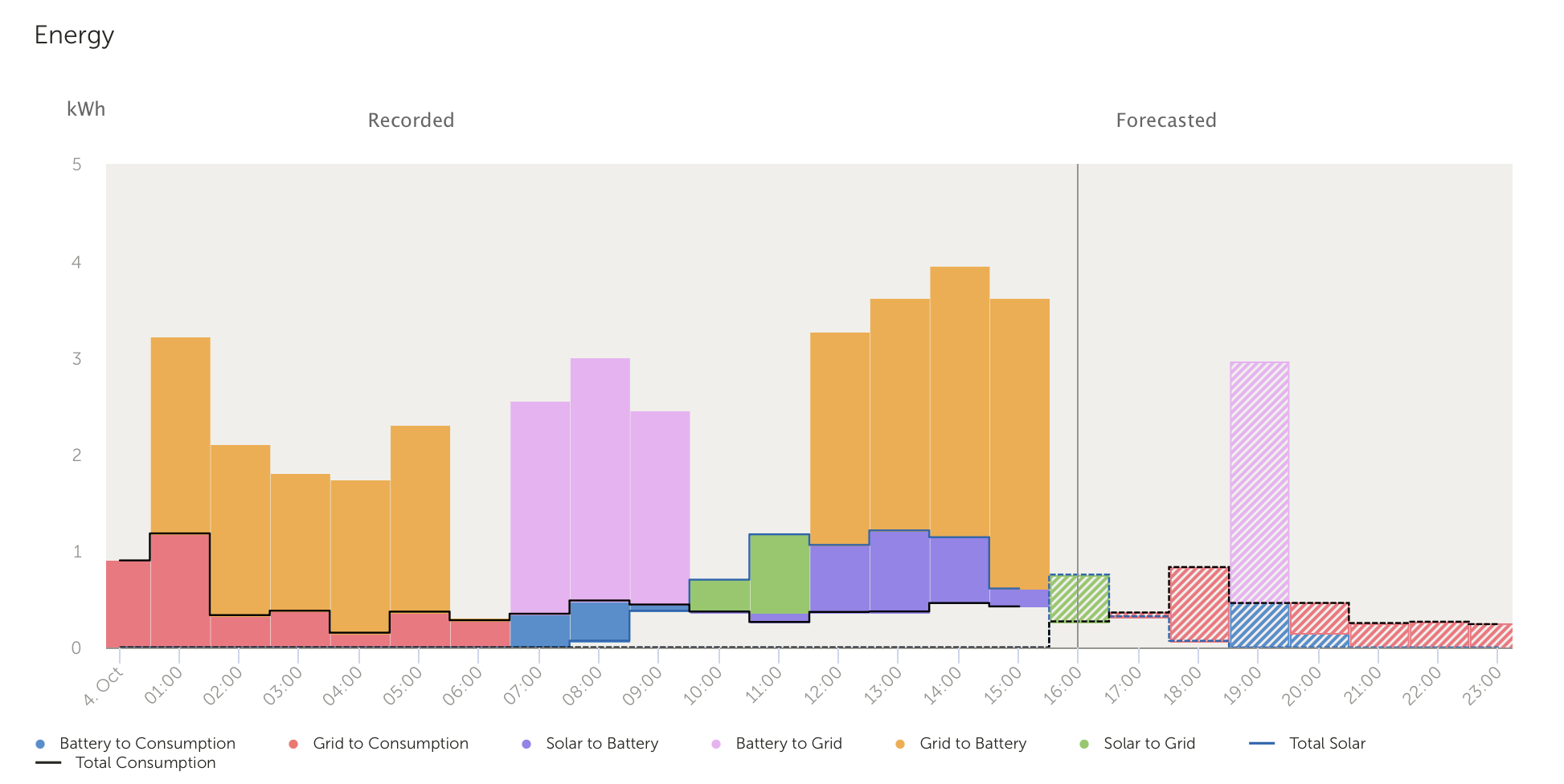Click the green Solar to Grid legend dot
This screenshot has height=784, width=1564.
pos(1084,744)
